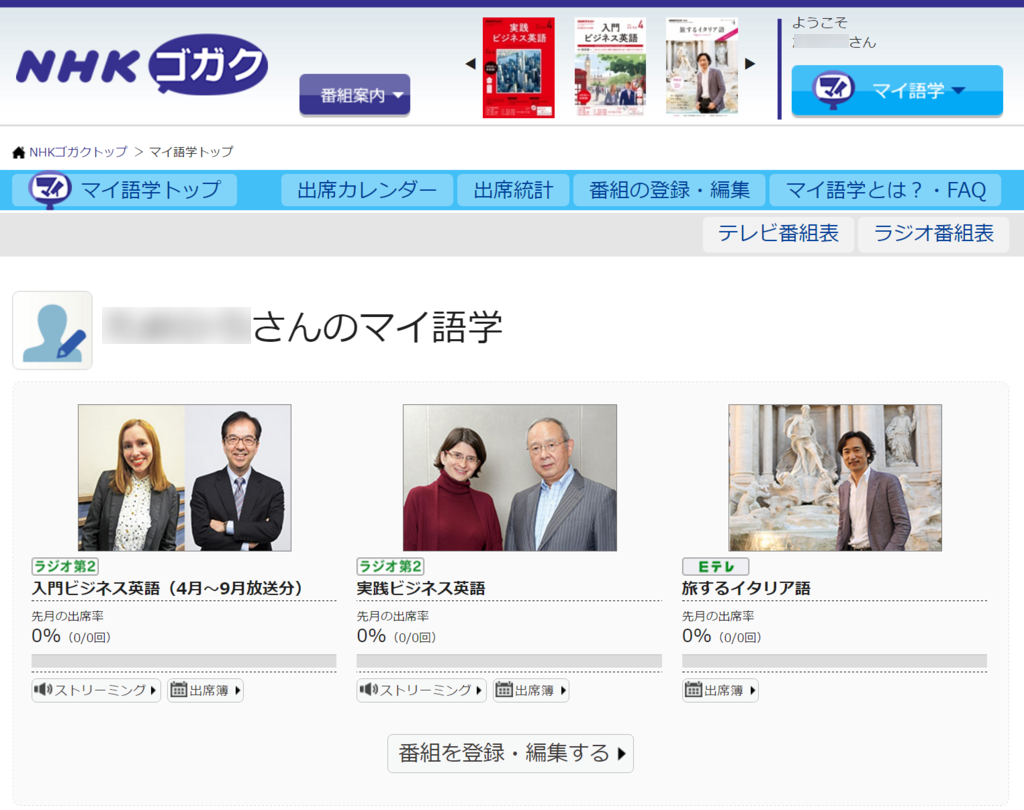1024x810 pixels.
Task: Open 旅するイタリア語 title link
Action: 746,588
